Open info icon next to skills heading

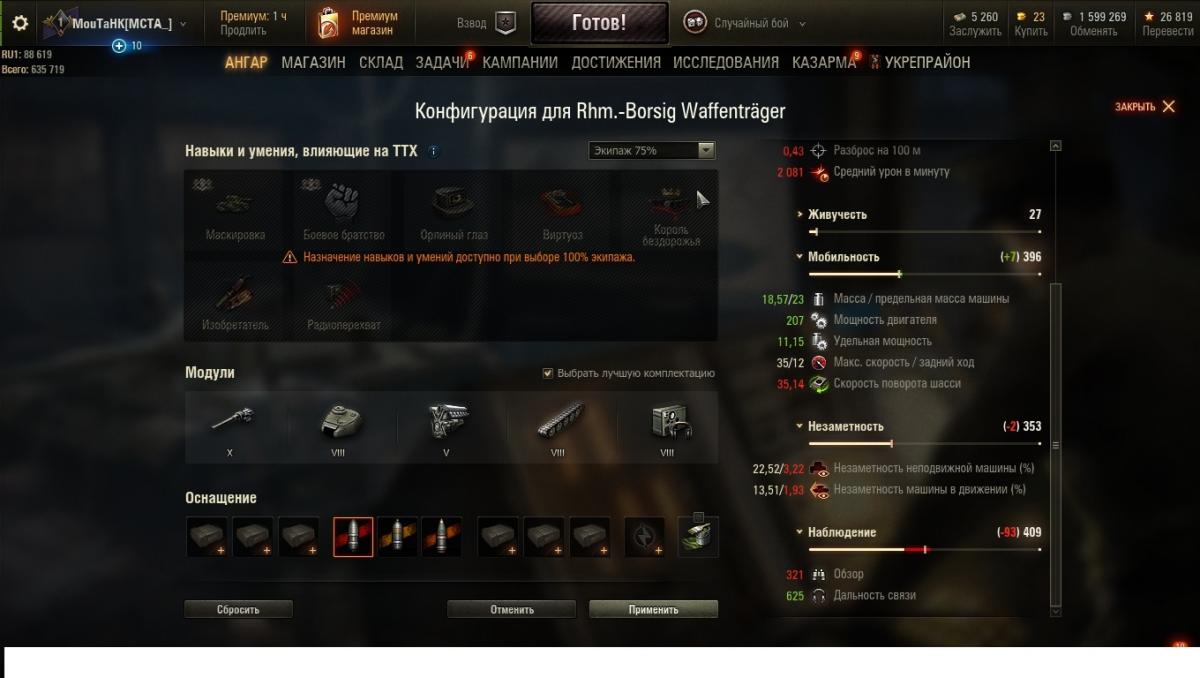(x=433, y=152)
